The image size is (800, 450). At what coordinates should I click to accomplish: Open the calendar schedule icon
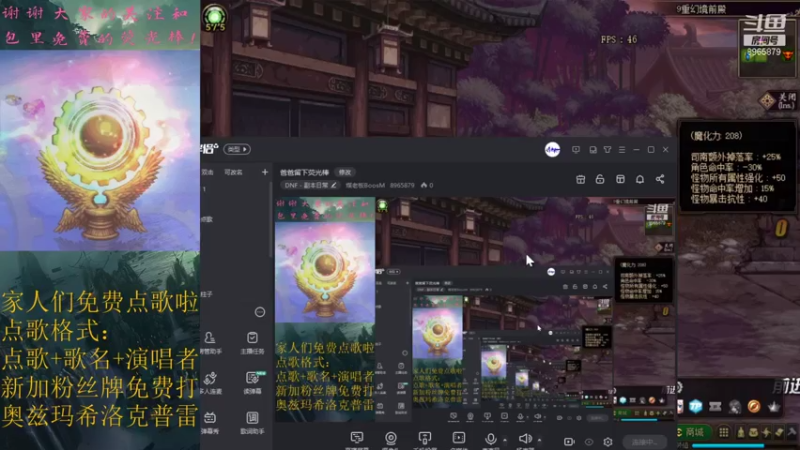click(580, 179)
